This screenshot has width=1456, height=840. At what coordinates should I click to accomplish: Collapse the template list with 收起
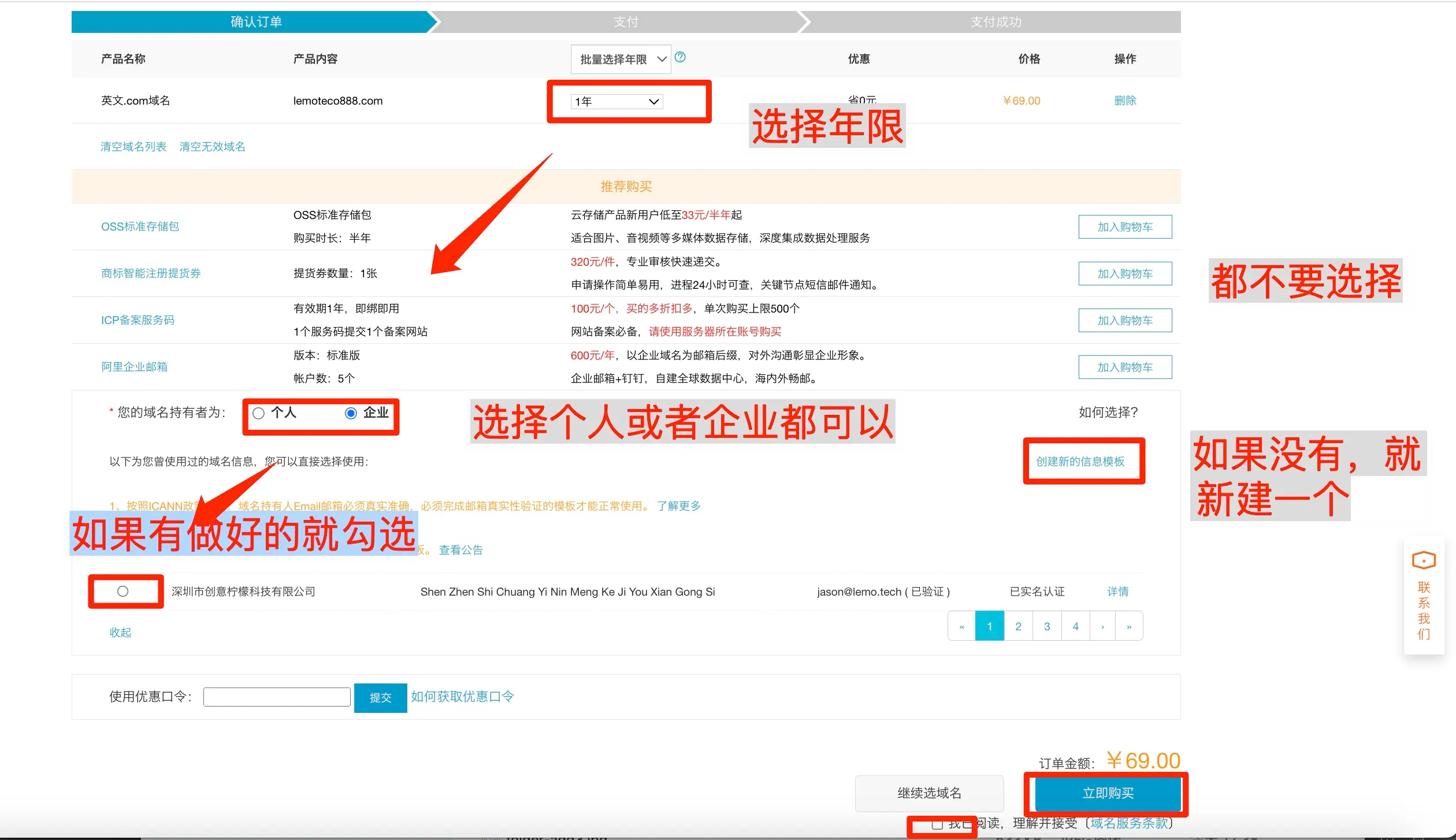tap(120, 632)
